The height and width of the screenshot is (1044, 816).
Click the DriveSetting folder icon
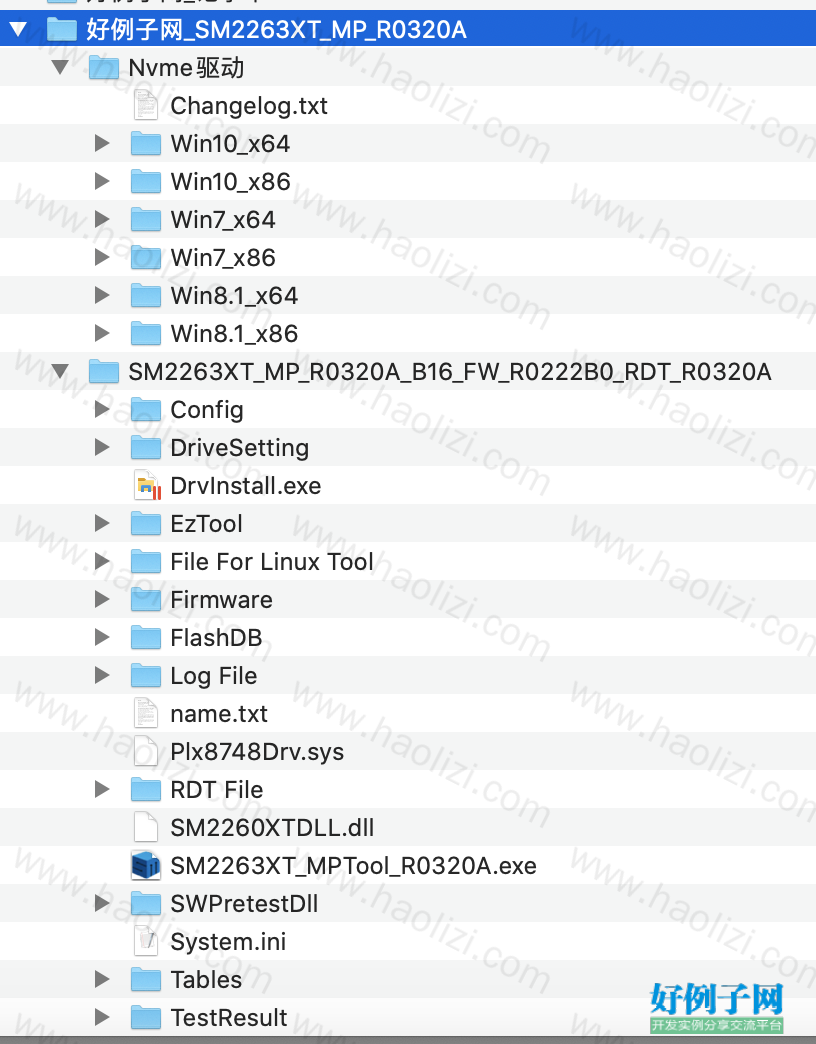coord(146,447)
